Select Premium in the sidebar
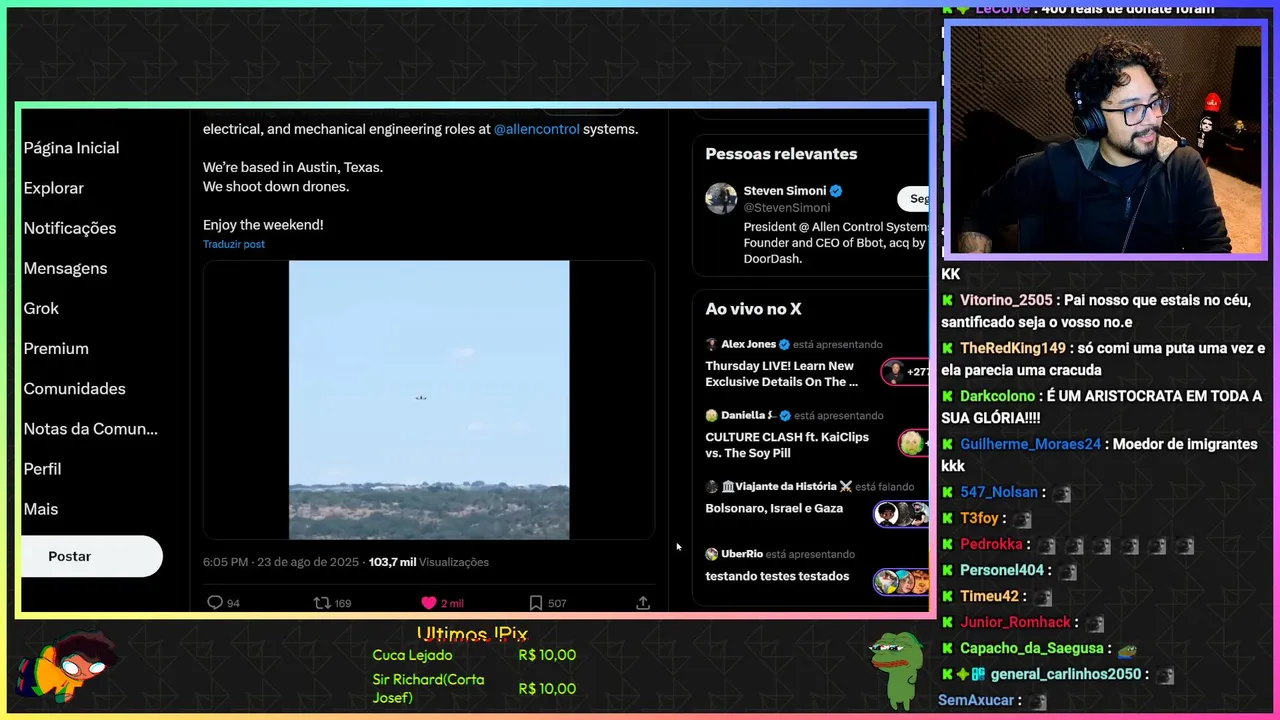1280x720 pixels. (56, 348)
